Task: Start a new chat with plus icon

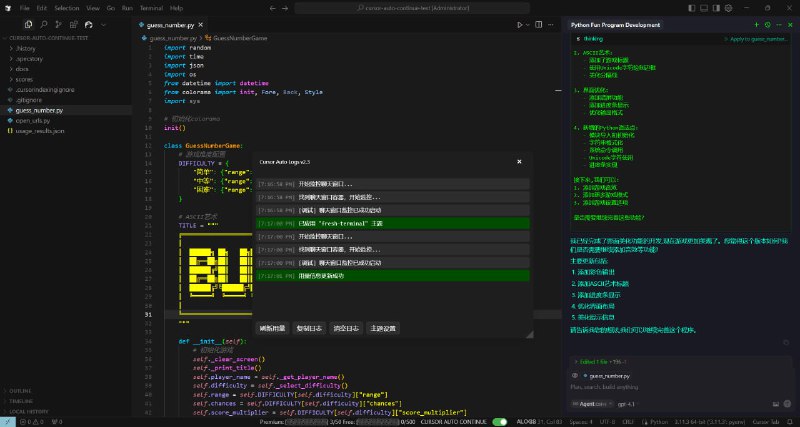Action: point(756,22)
